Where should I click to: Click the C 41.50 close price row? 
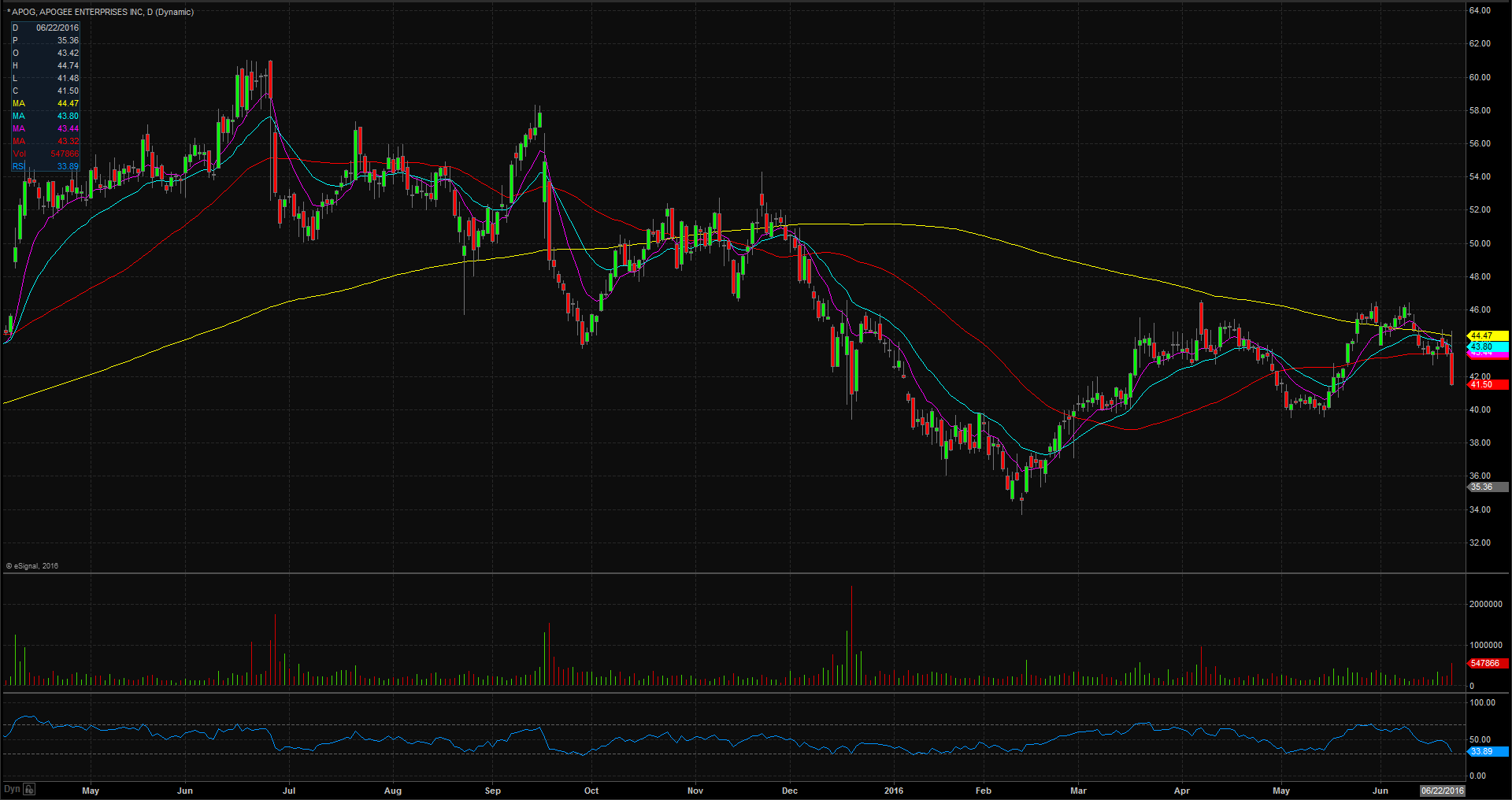(45, 91)
